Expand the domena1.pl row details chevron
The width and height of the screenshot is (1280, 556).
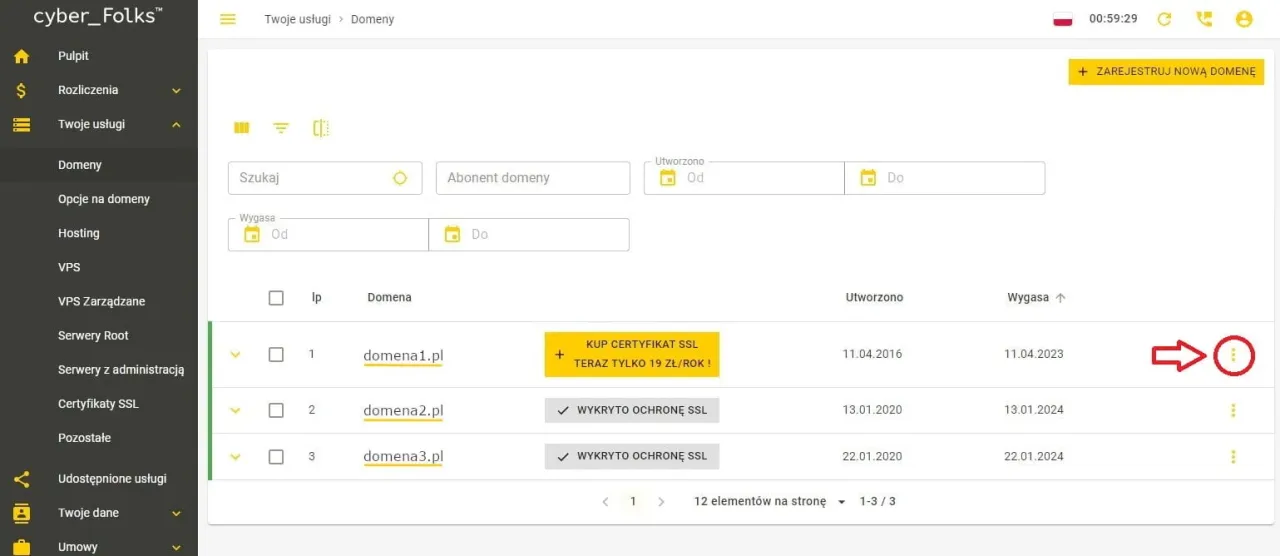[236, 354]
